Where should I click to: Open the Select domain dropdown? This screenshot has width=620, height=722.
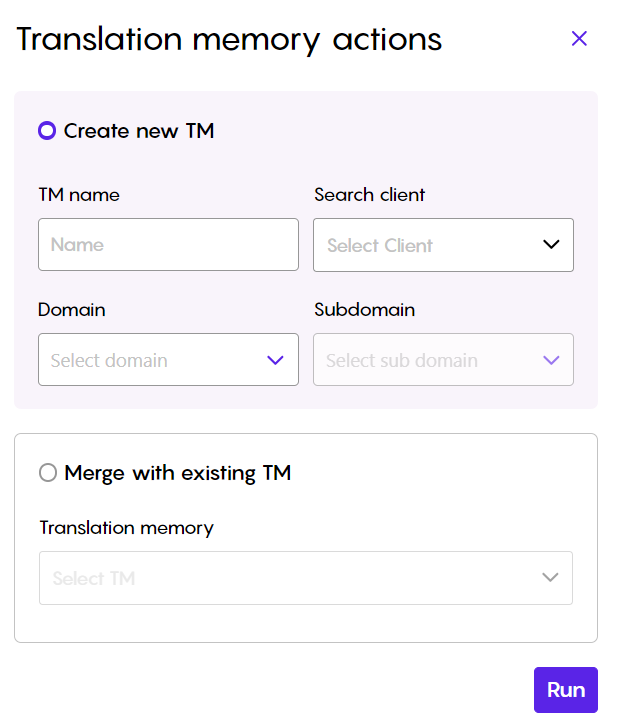[168, 360]
